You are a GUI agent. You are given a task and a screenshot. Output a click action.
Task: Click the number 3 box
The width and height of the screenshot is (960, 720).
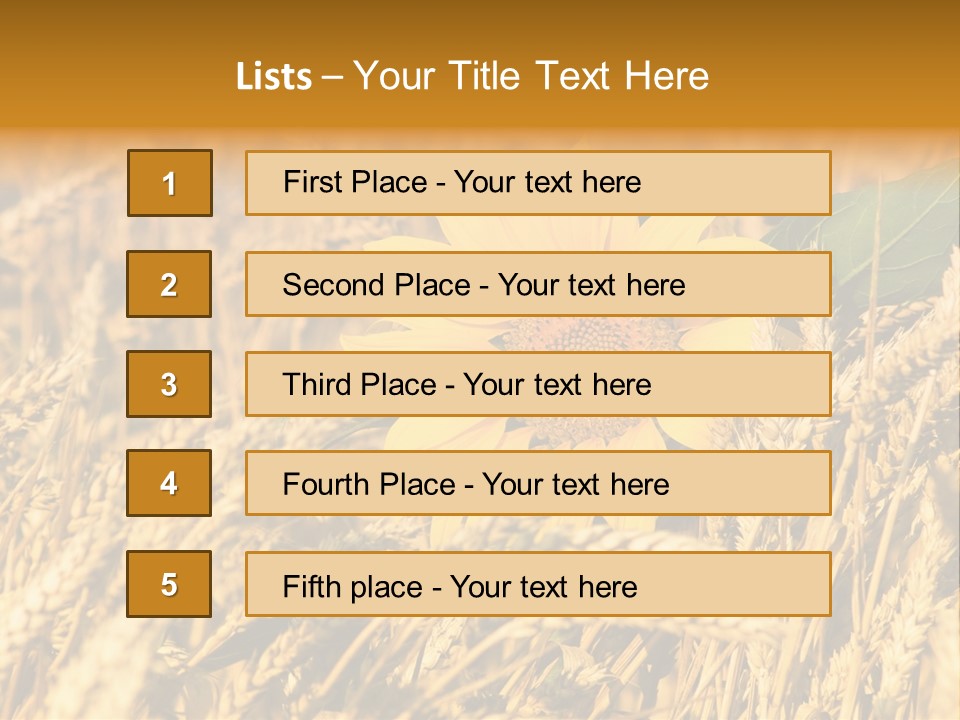(x=169, y=384)
